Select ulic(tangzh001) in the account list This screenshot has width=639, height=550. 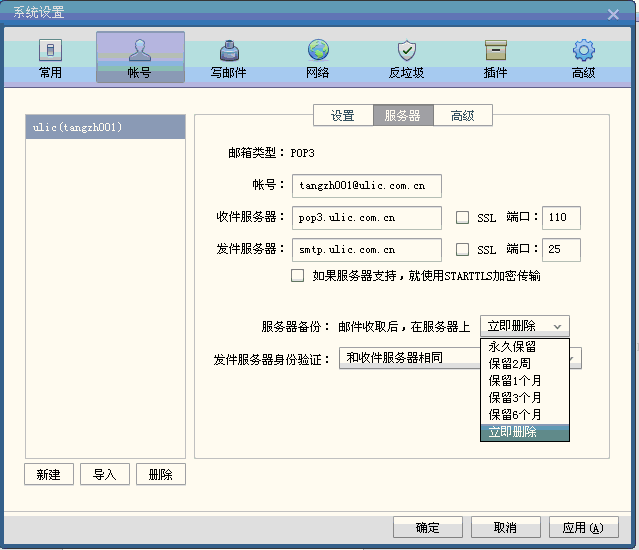105,127
